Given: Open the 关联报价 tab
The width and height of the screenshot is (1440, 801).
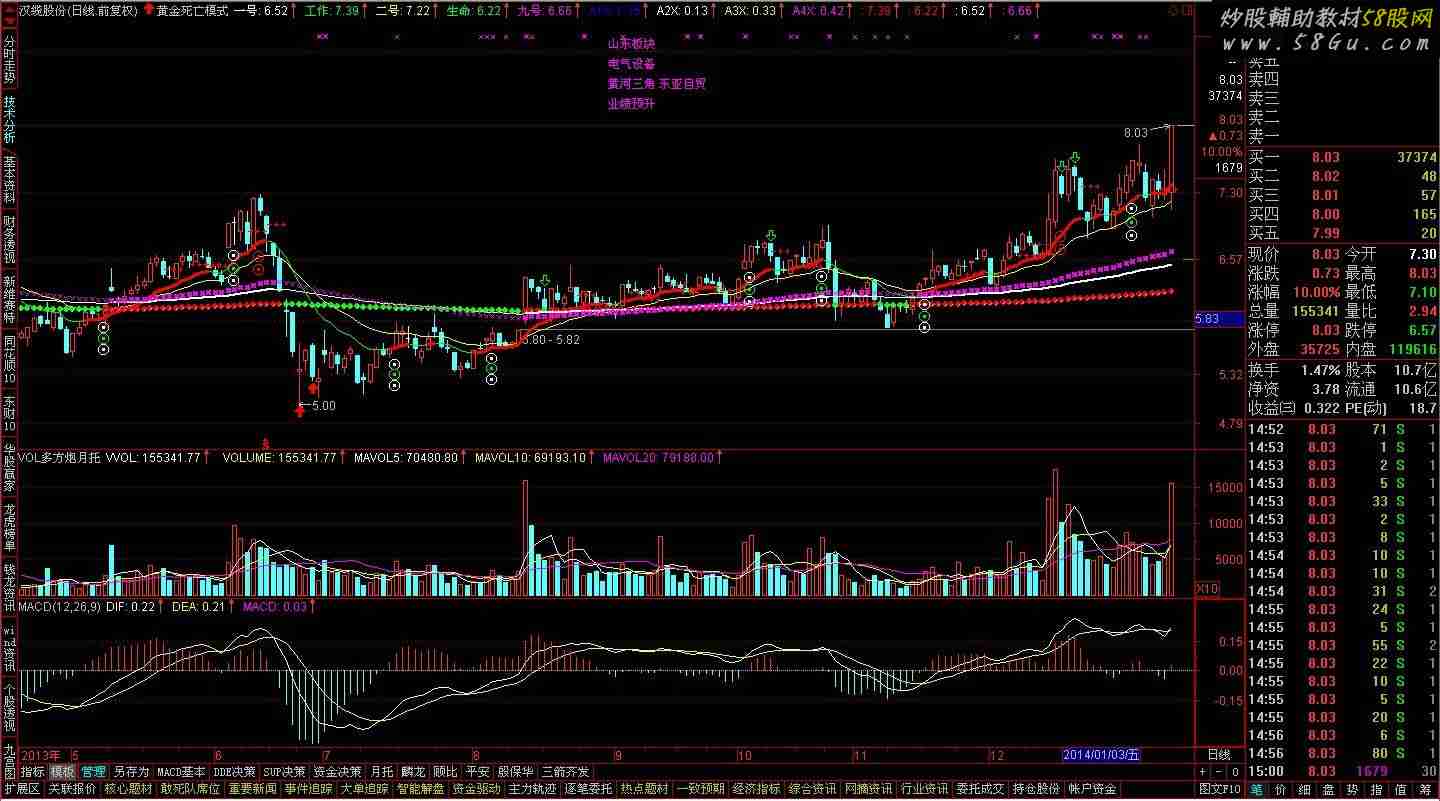Looking at the screenshot, I should (72, 789).
